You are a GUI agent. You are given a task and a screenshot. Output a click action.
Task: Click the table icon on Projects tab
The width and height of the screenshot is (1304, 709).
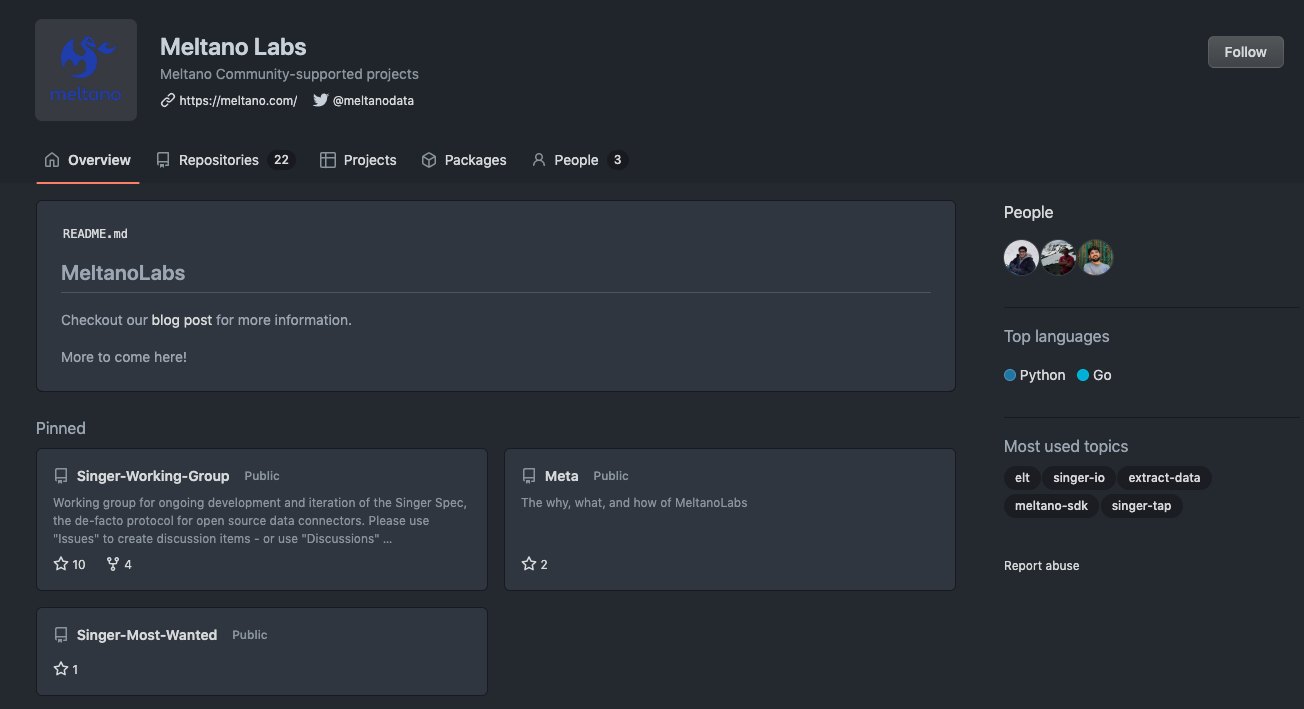pyautogui.click(x=327, y=160)
